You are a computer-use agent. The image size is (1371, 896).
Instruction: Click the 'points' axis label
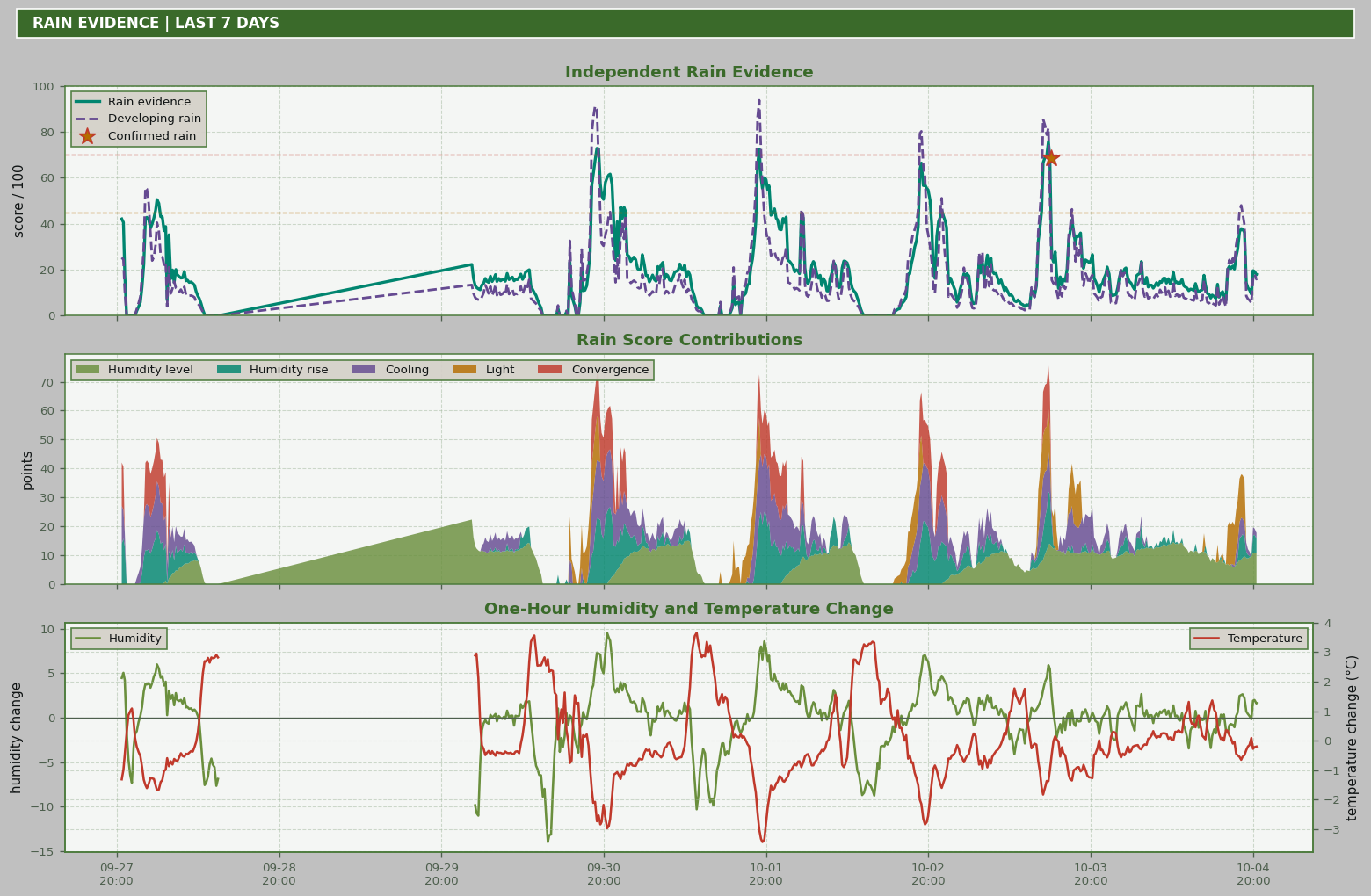point(27,470)
